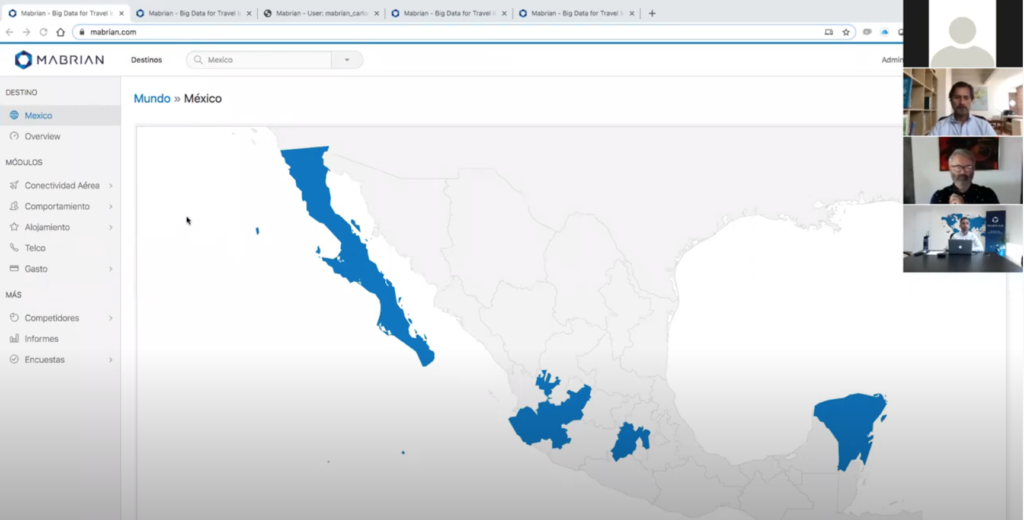1024x520 pixels.
Task: Click the globe icon beside Mexico
Action: coord(14,116)
